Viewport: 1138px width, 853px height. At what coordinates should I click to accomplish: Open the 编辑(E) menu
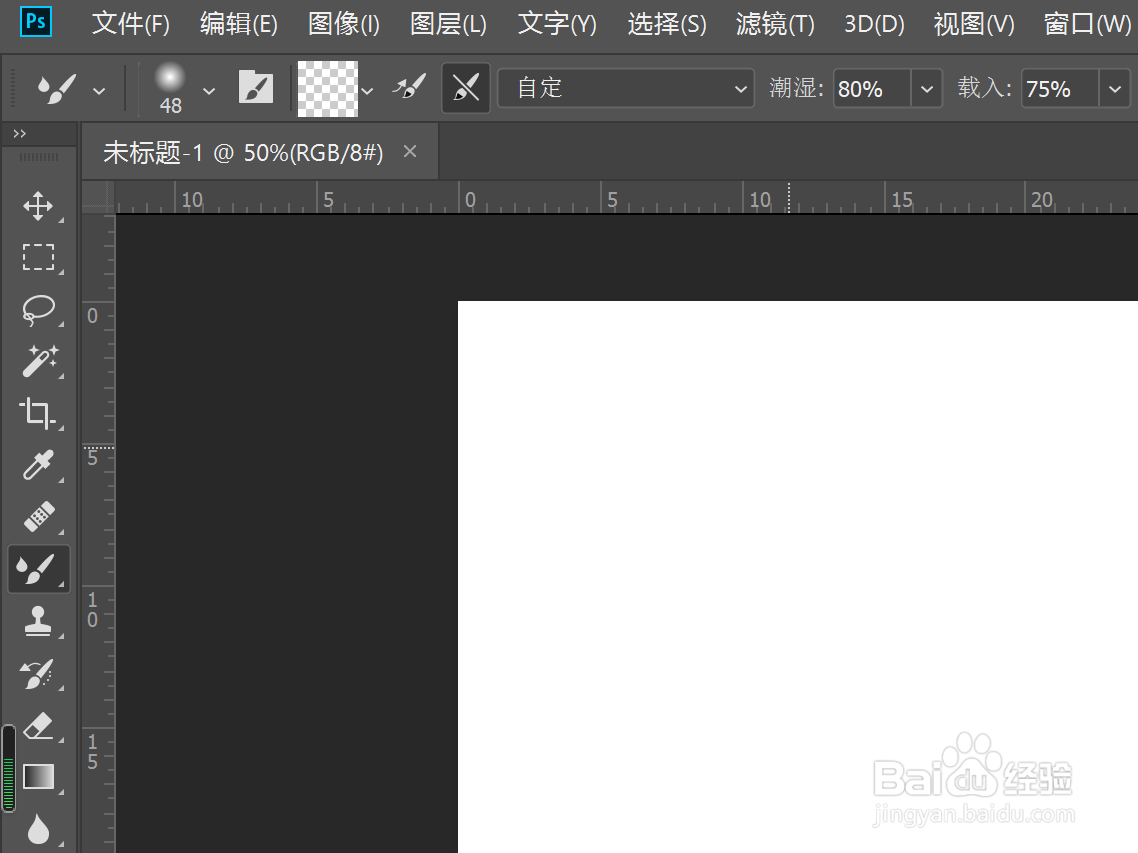[x=239, y=25]
